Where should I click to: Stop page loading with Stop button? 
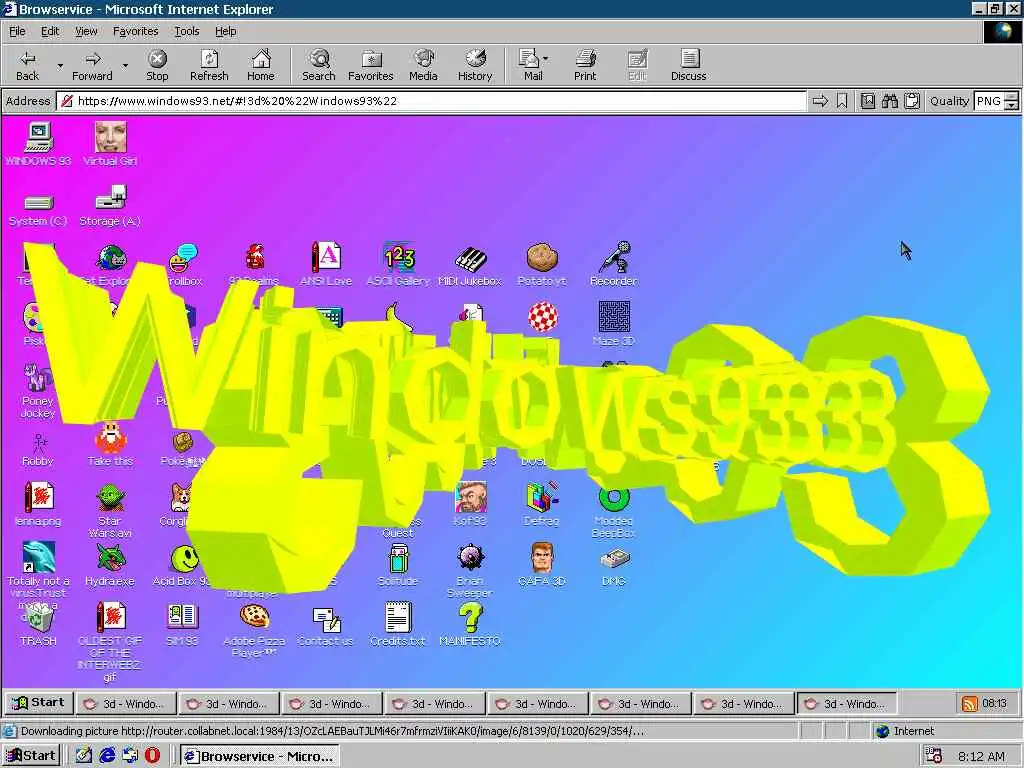coord(157,65)
